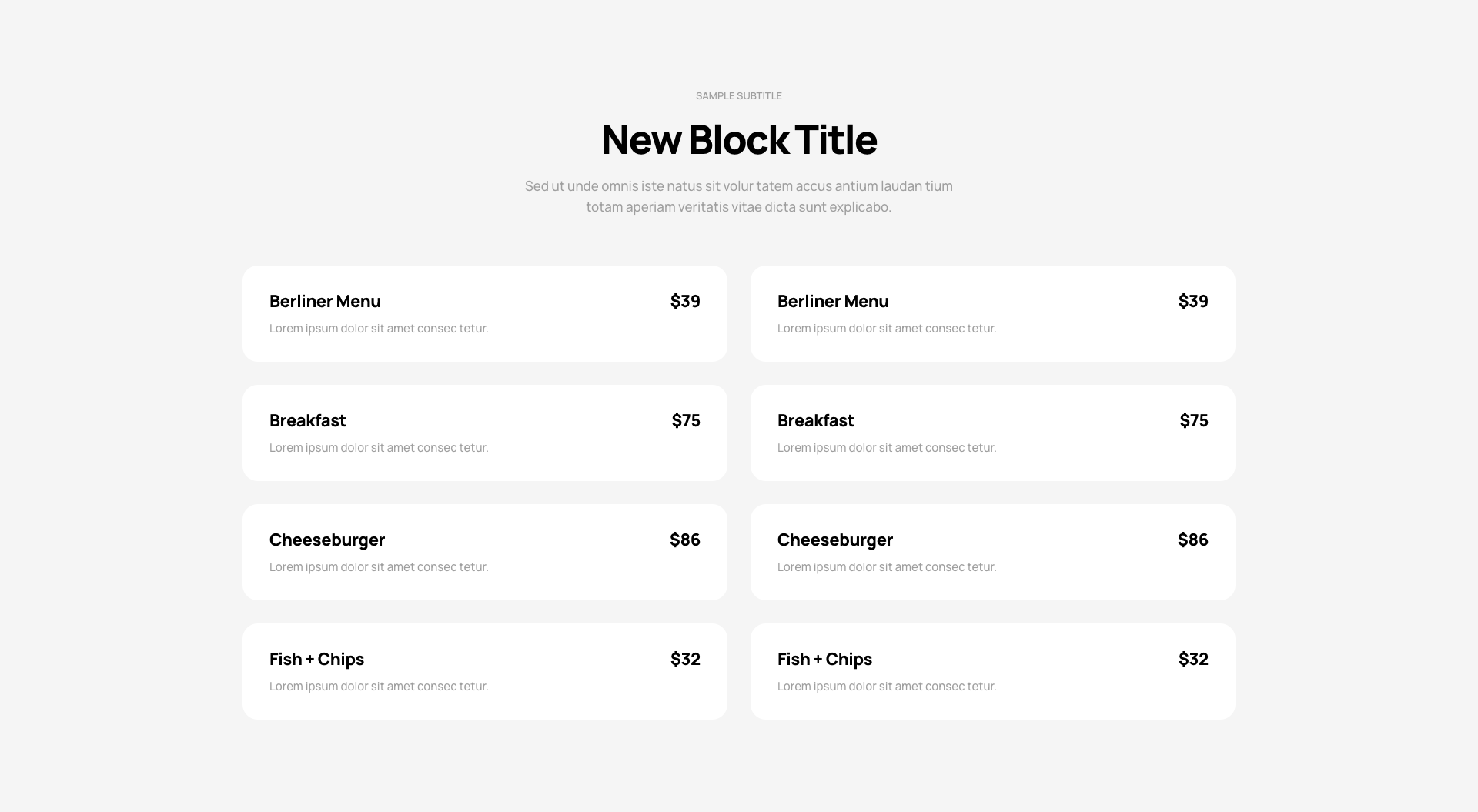The image size is (1478, 812).
Task: Select the $32 price in right column
Action: tap(1193, 659)
